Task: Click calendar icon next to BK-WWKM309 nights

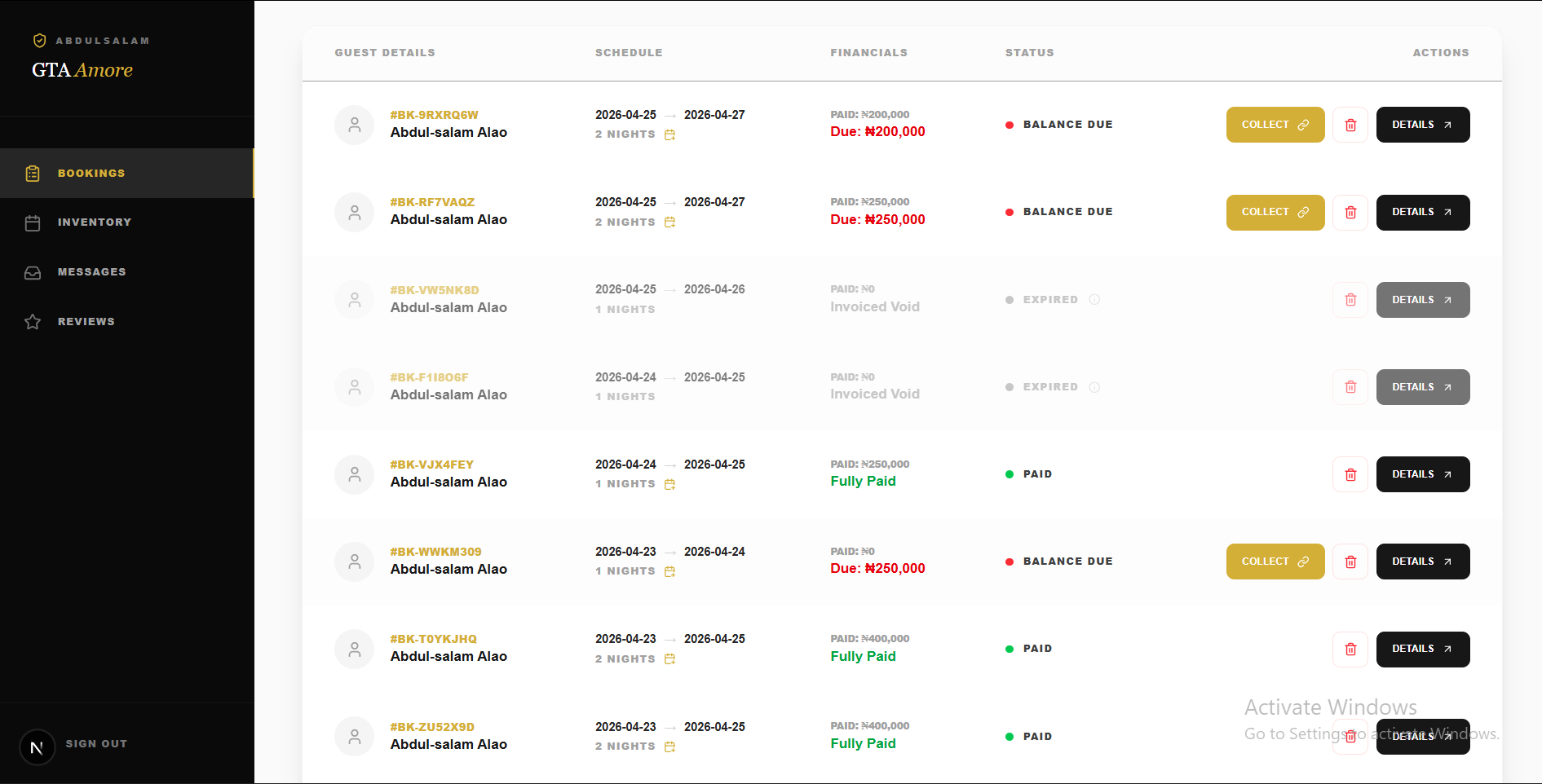Action: click(x=669, y=571)
